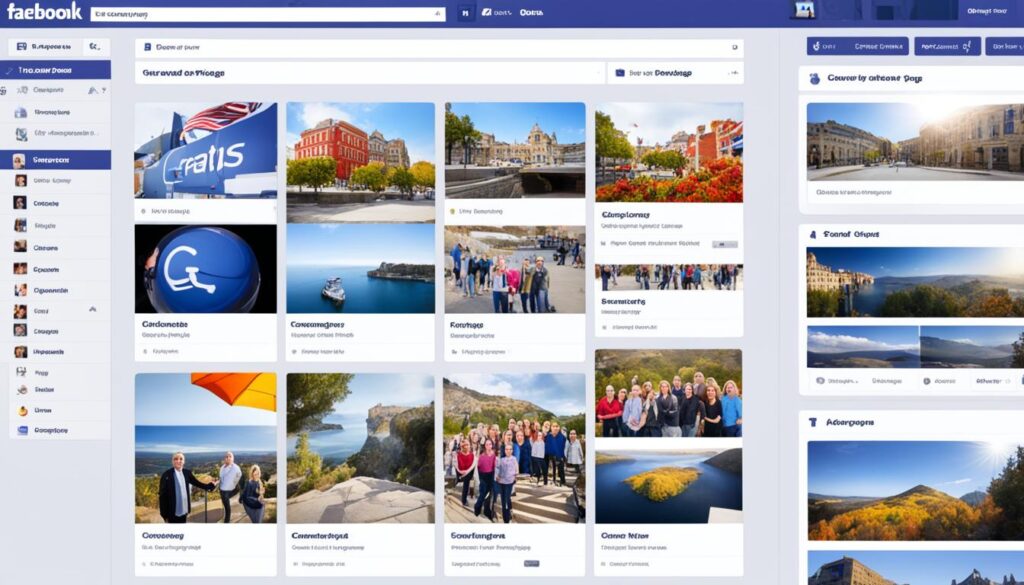Open the profile picture thumbnail in the top bar
This screenshot has height=585, width=1024.
[803, 11]
